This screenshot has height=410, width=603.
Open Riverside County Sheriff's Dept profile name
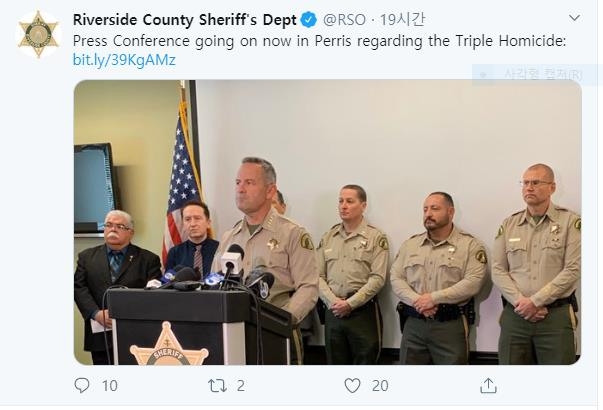(185, 20)
